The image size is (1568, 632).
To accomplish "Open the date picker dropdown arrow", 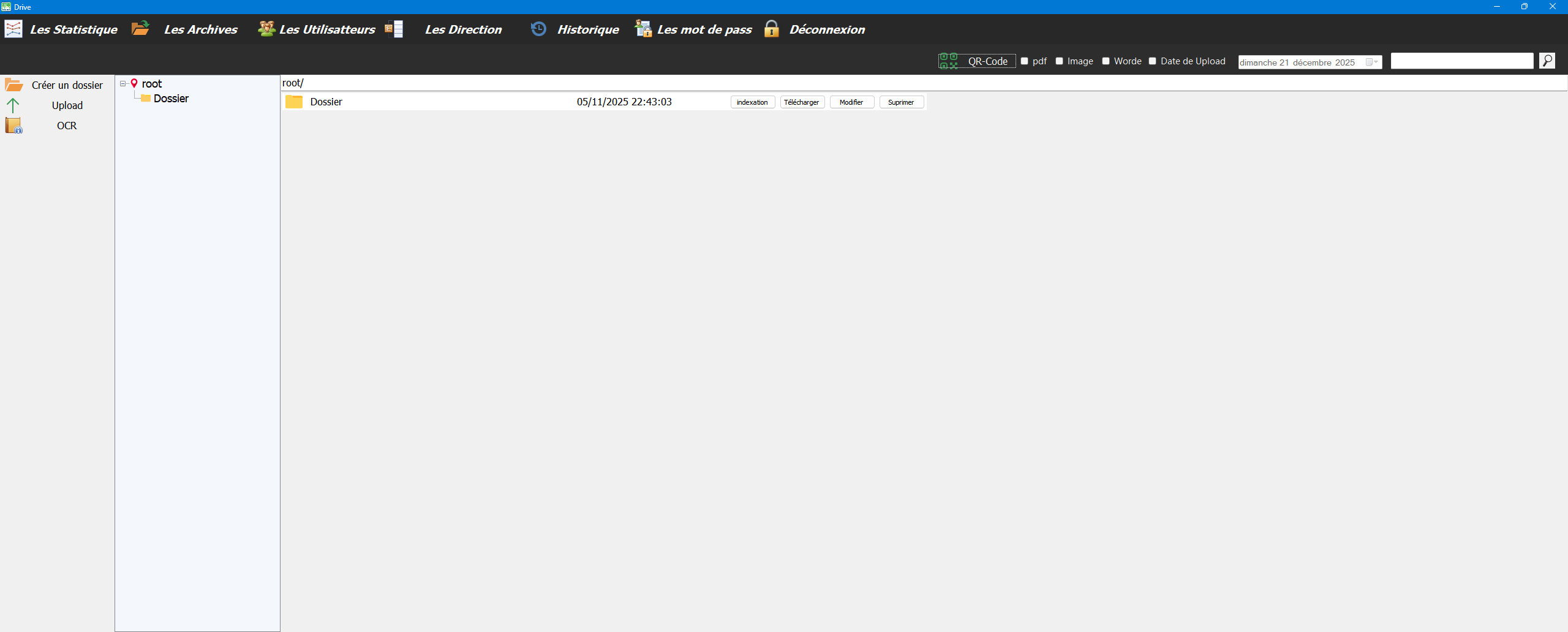I will coord(1376,62).
